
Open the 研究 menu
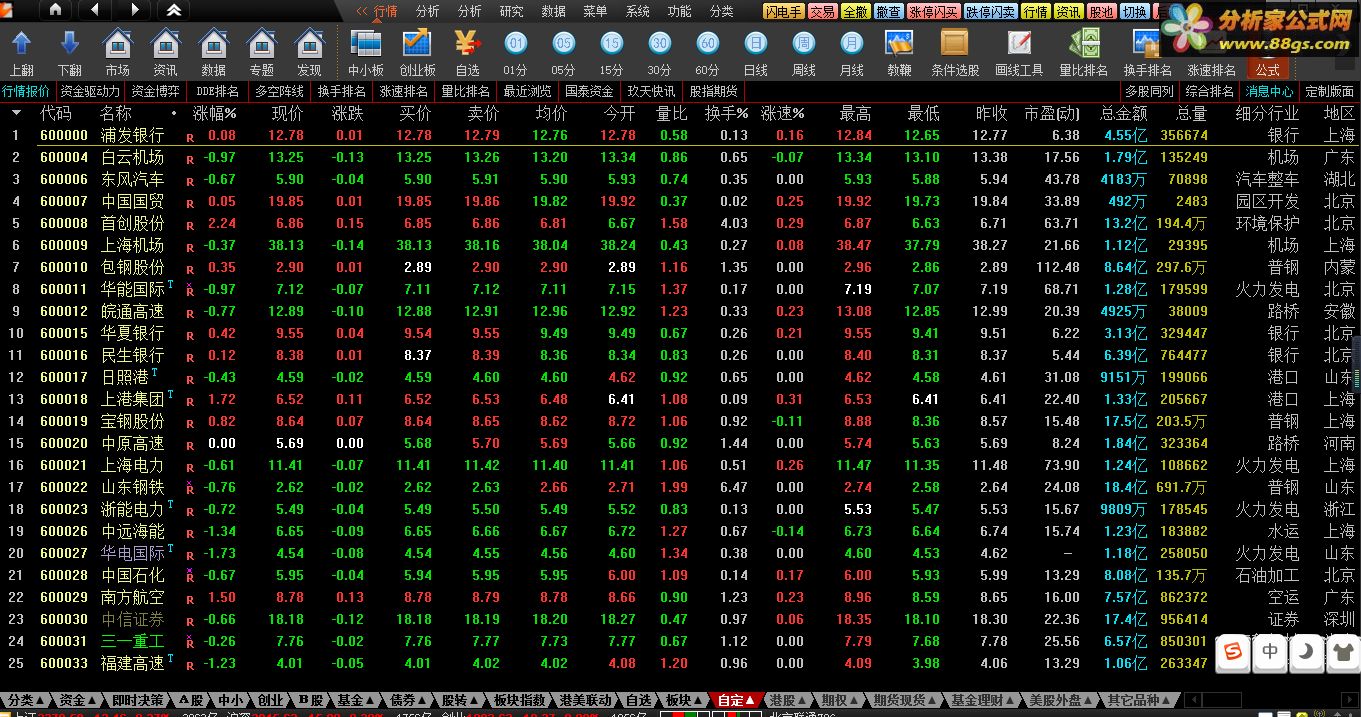(x=511, y=11)
